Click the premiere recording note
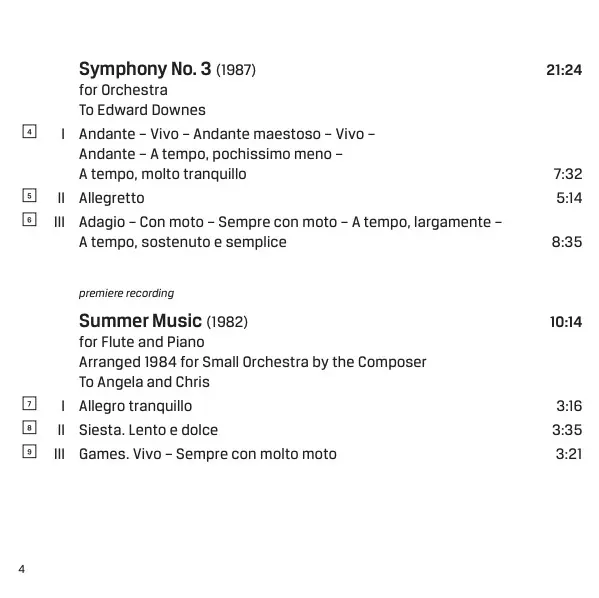The image size is (599, 598). (126, 293)
